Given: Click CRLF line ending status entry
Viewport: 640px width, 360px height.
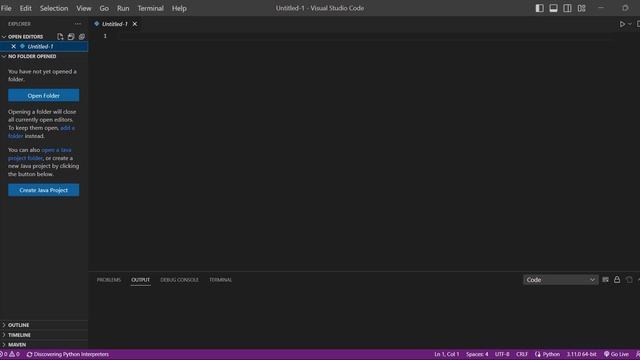Looking at the screenshot, I should pos(522,354).
